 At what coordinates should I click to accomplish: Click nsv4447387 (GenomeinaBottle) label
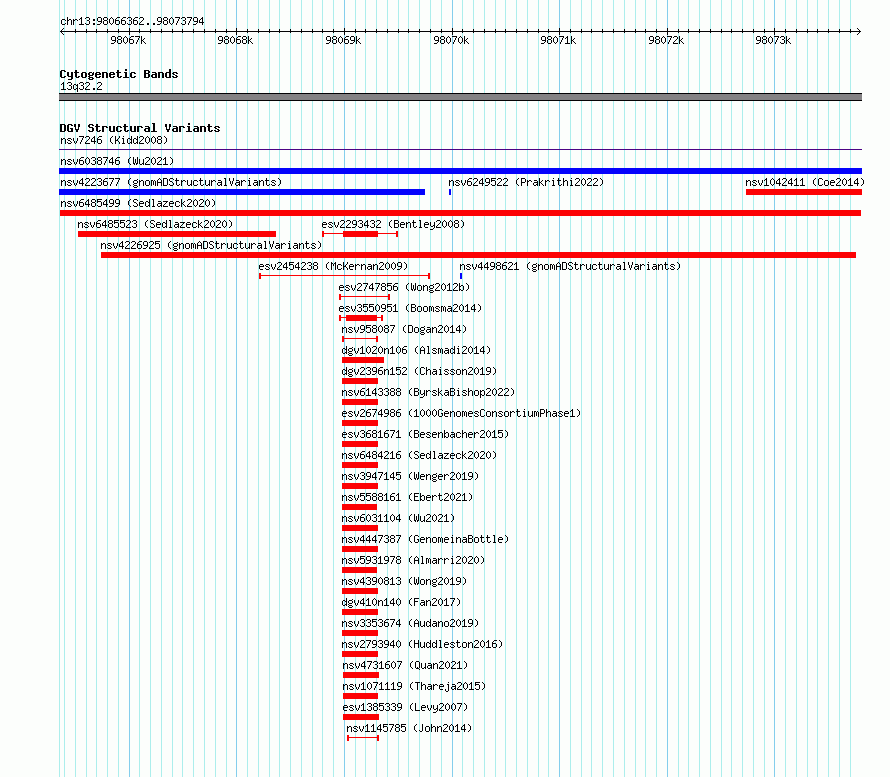point(425,539)
